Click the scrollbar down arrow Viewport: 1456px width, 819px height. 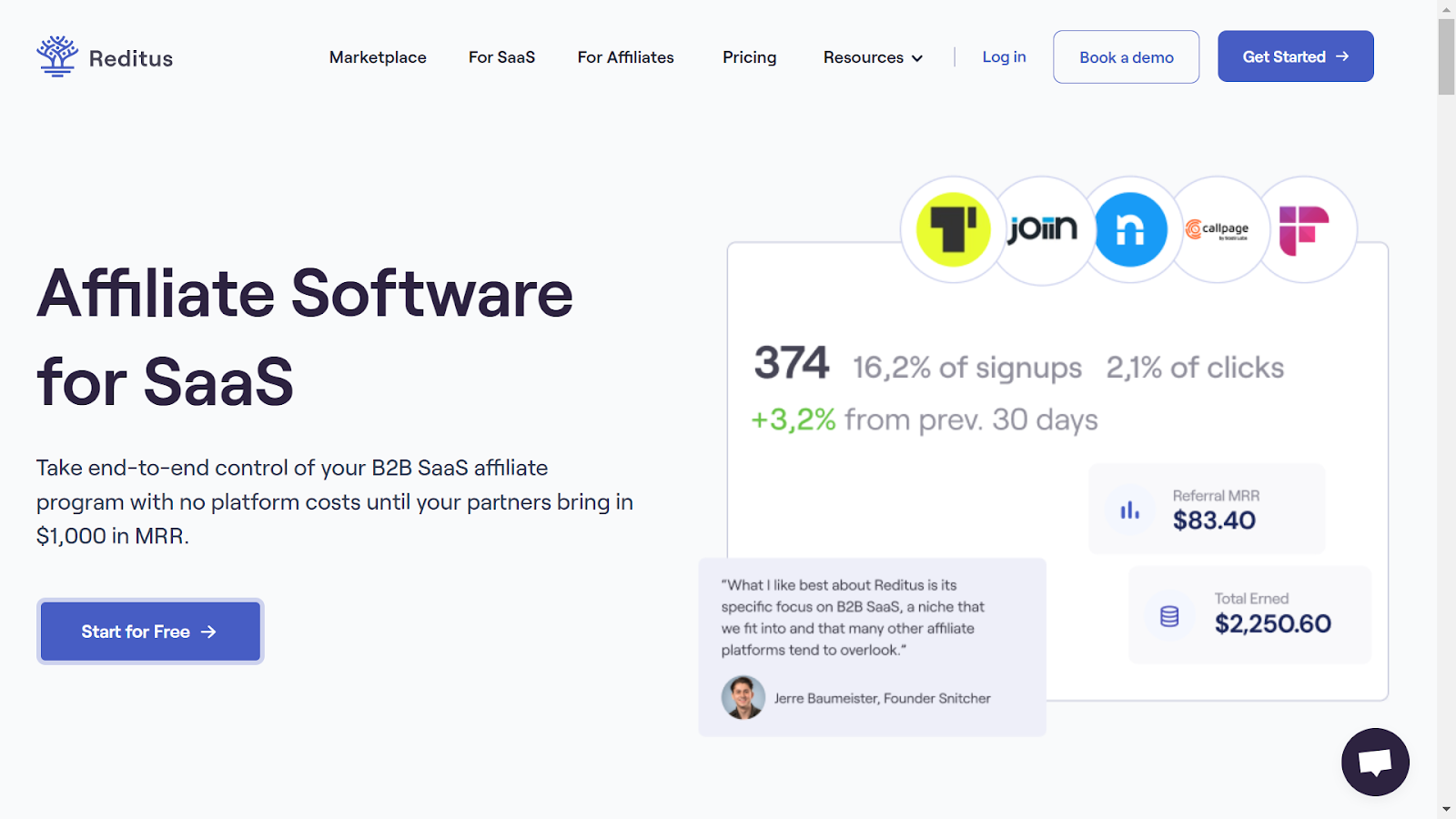coord(1446,809)
